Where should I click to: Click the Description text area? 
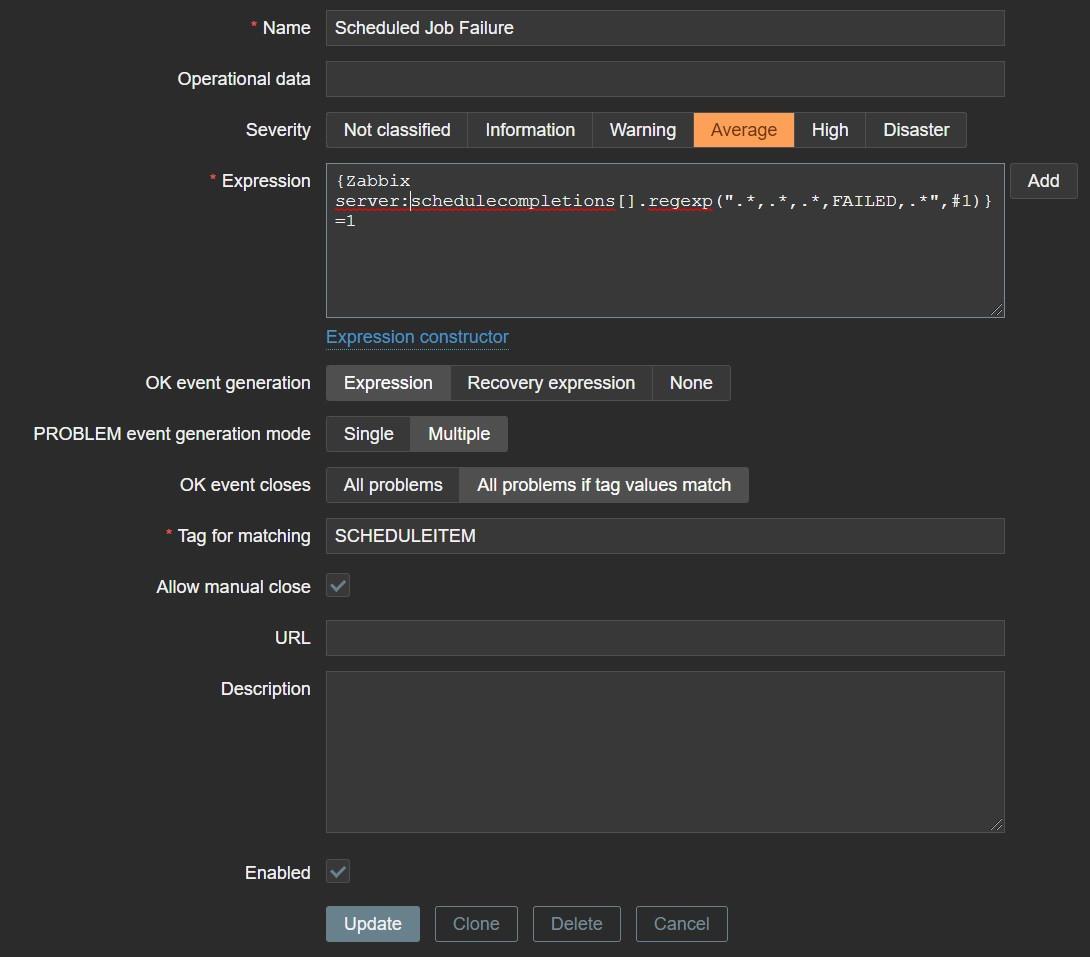(664, 750)
